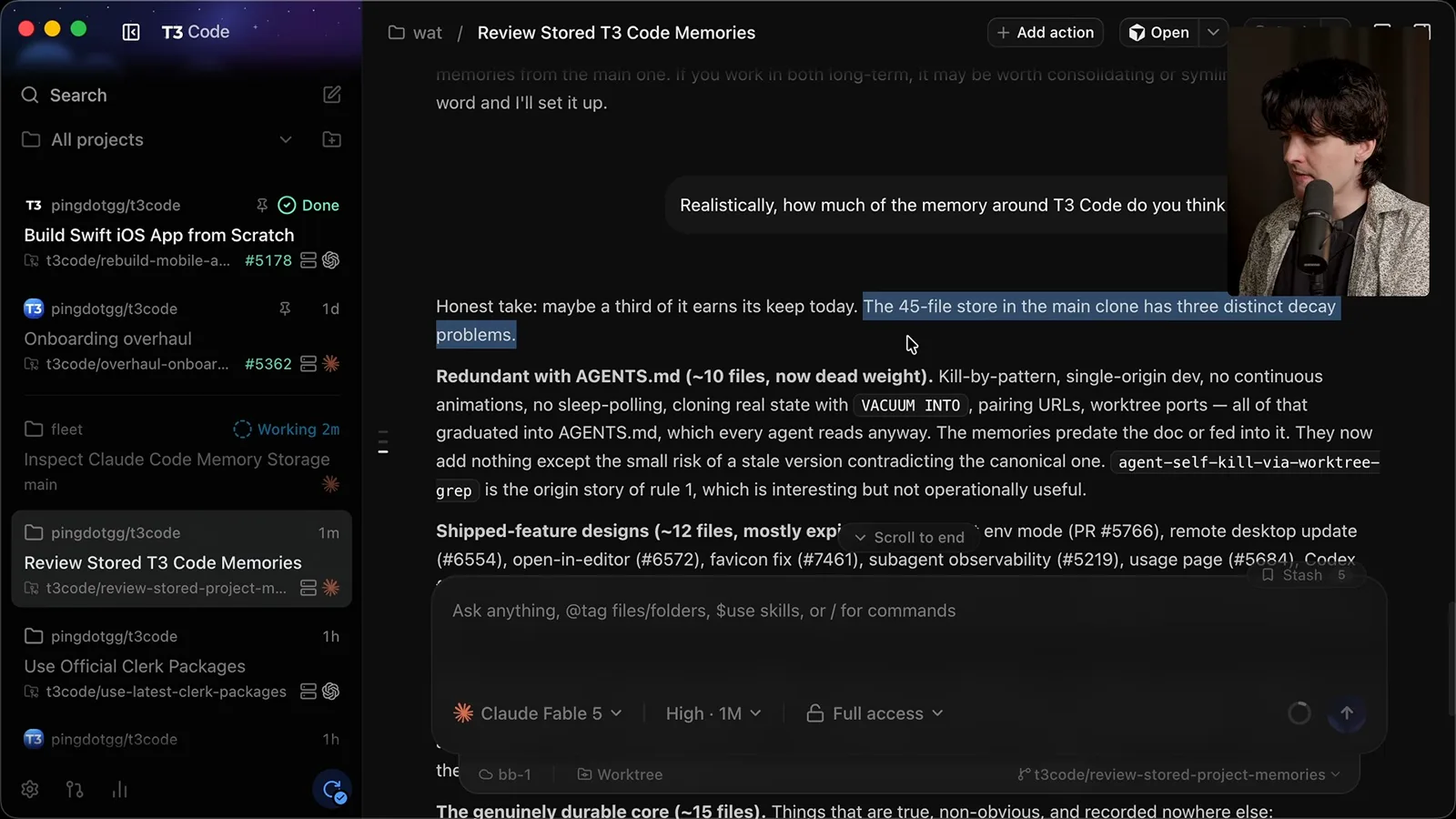Click Scroll to end button
Screen dimensions: 1456x819
[x=909, y=537]
